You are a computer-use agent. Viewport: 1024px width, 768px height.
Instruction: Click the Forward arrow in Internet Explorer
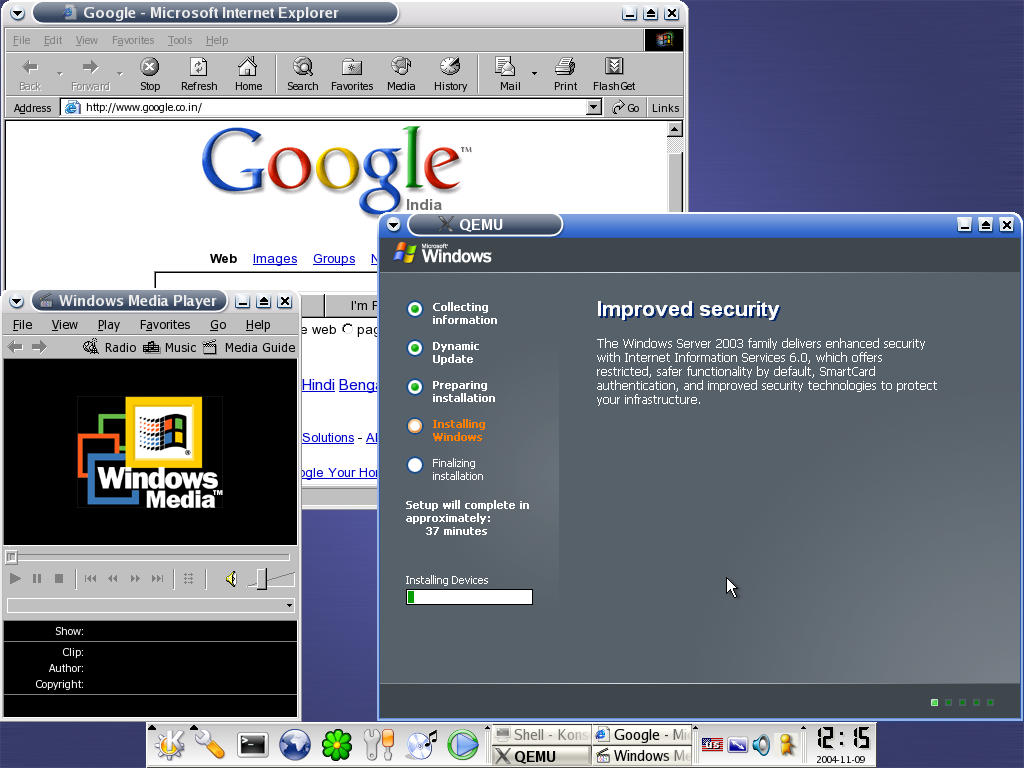coord(90,74)
